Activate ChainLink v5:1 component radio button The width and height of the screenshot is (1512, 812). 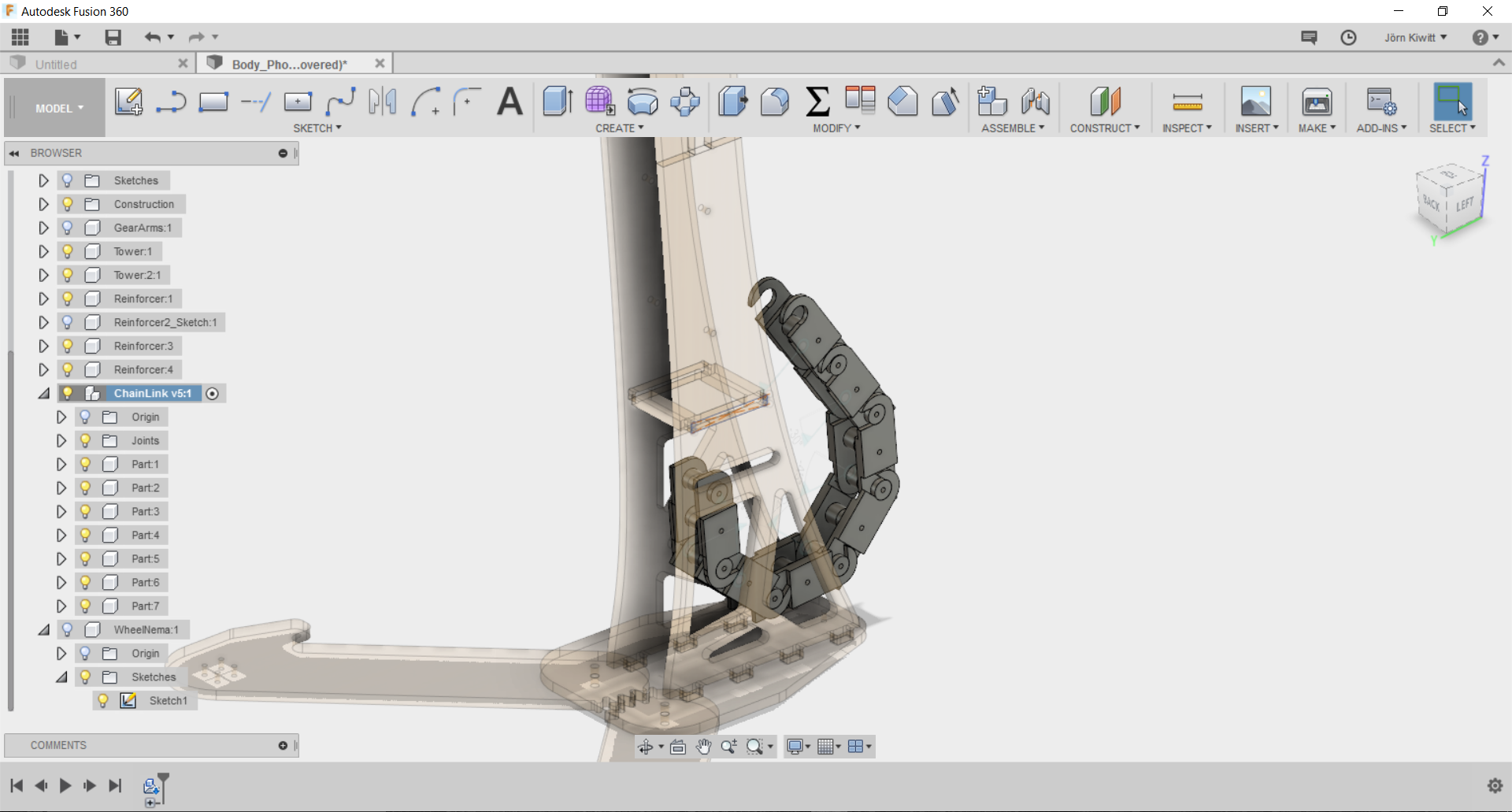213,394
